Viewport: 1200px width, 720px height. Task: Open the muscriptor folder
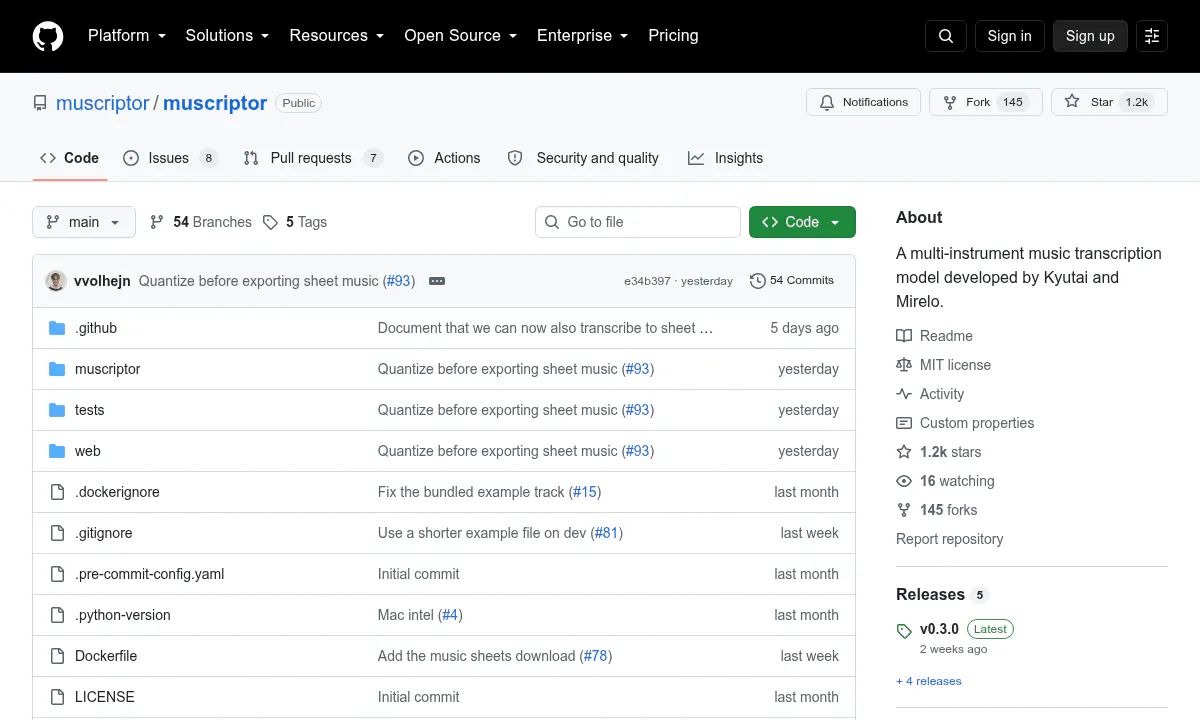pyautogui.click(x=108, y=369)
